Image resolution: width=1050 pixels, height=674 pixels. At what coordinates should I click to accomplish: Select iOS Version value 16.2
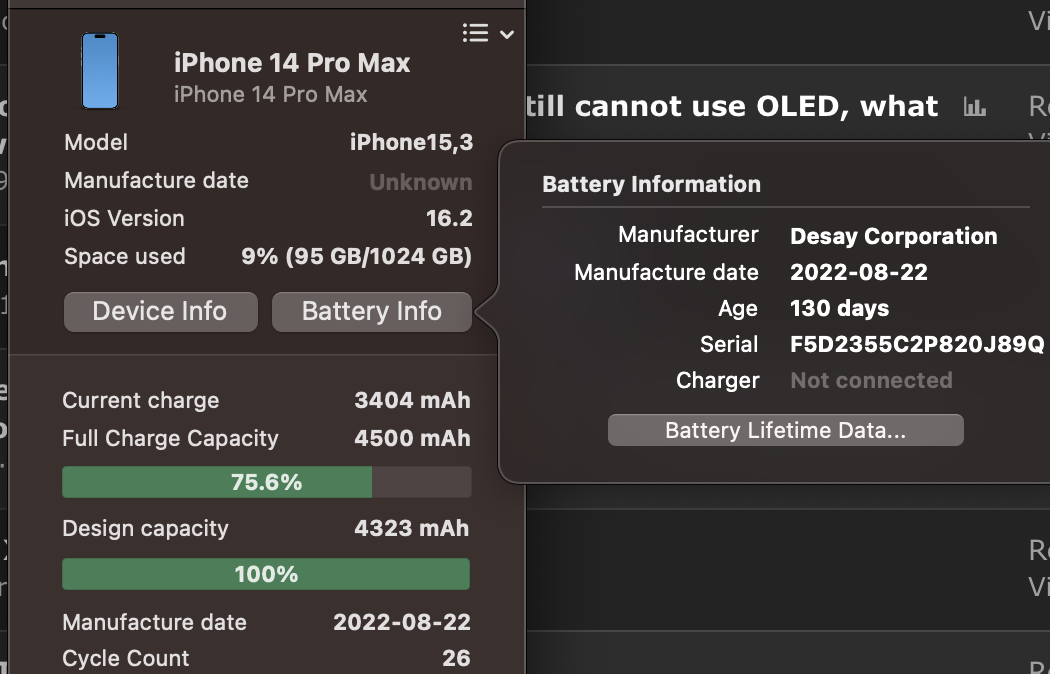449,218
